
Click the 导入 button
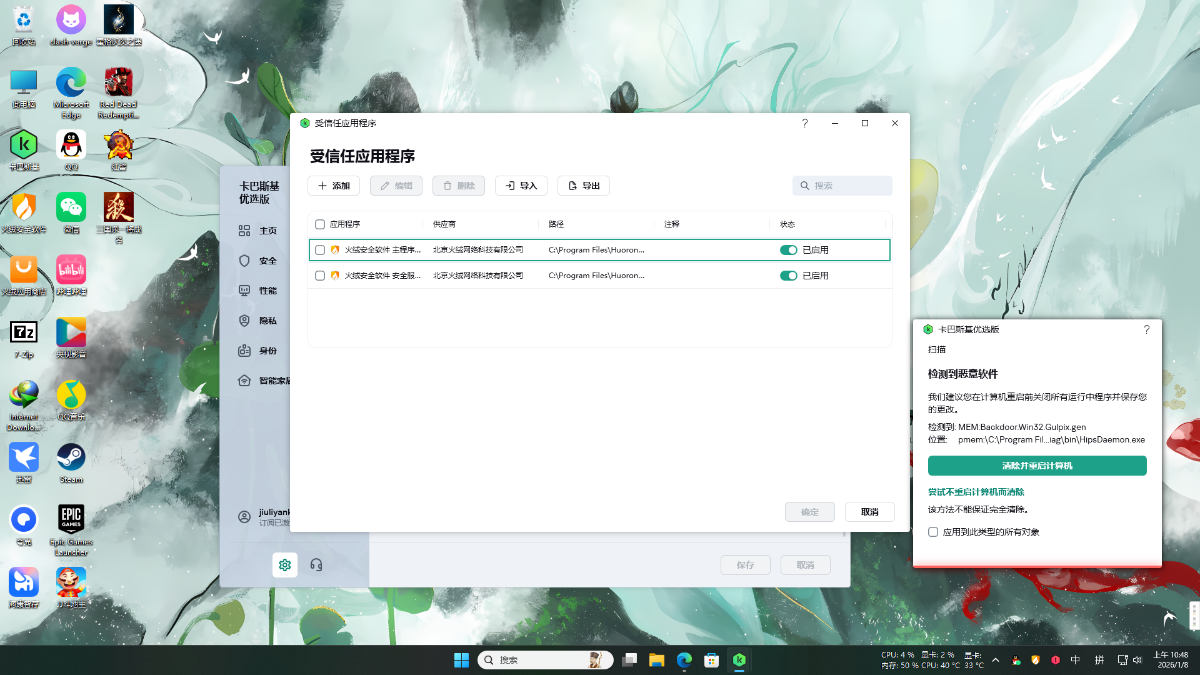521,186
